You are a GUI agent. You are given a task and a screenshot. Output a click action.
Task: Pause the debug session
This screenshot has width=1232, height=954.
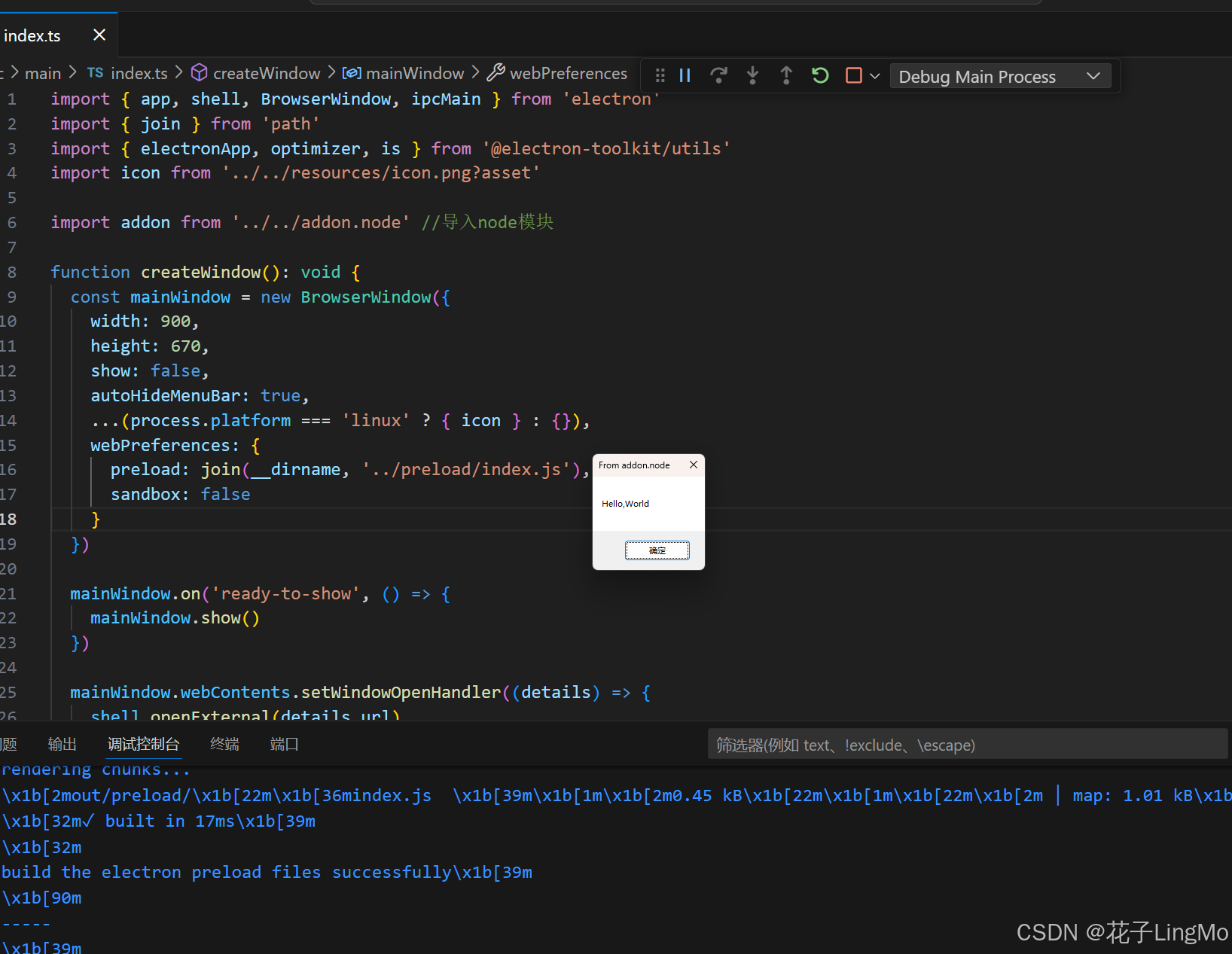pos(685,75)
